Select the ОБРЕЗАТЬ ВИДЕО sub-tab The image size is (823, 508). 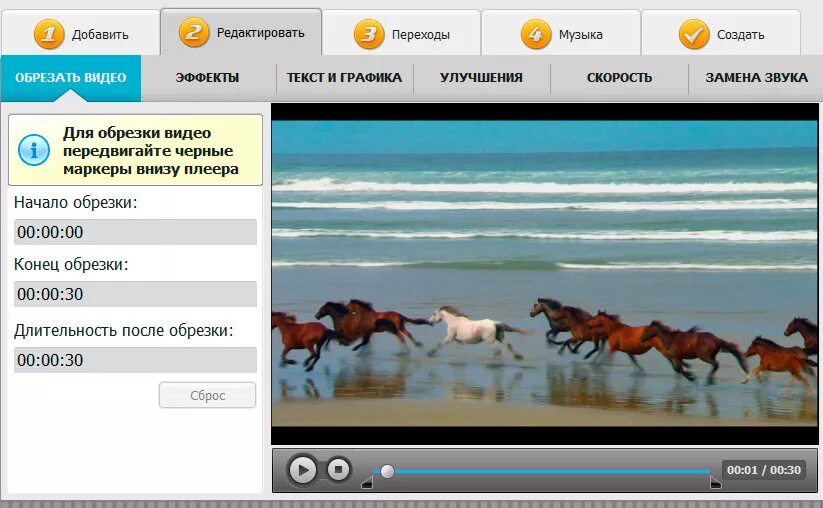point(71,78)
